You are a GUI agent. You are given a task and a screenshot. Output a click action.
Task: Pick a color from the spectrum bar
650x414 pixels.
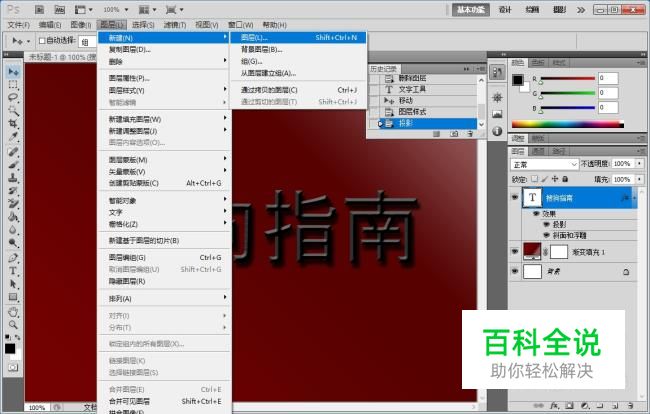568,124
